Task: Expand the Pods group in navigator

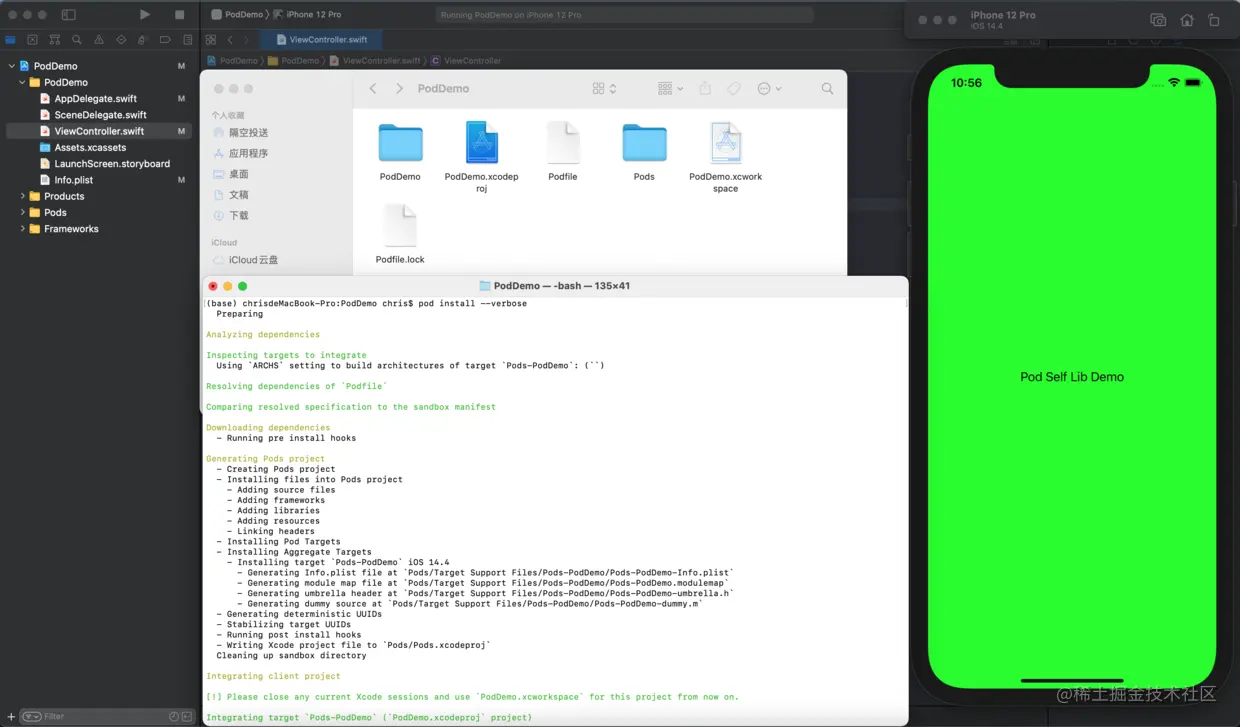Action: coord(22,212)
